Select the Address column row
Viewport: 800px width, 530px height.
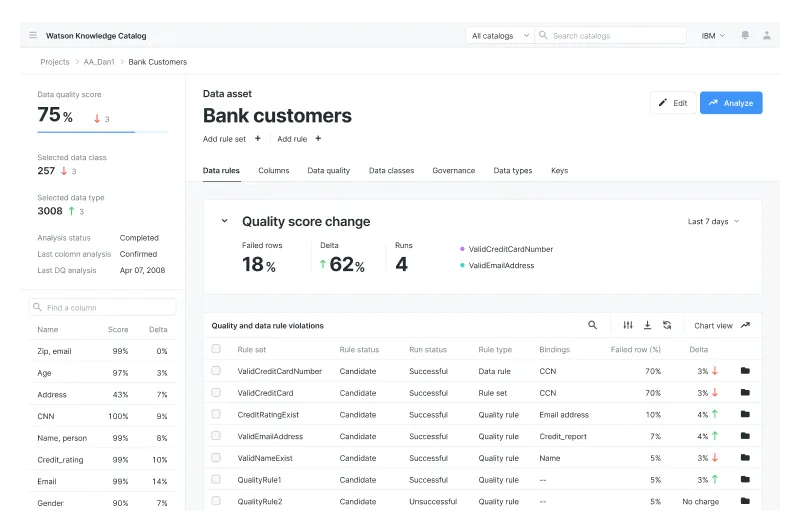pyautogui.click(x=102, y=394)
